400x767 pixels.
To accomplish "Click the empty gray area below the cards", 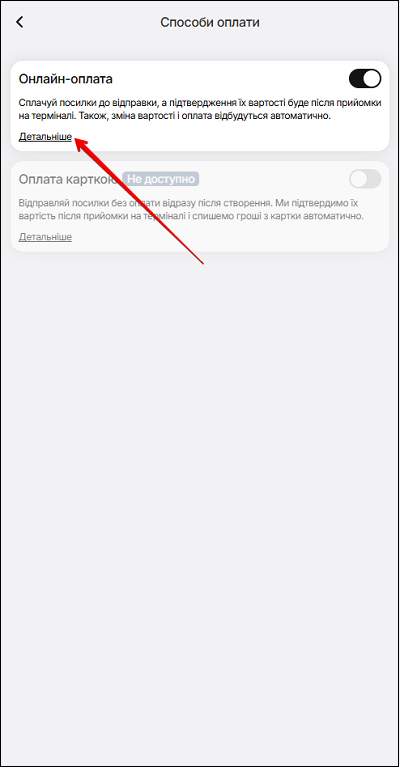I will tap(200, 489).
